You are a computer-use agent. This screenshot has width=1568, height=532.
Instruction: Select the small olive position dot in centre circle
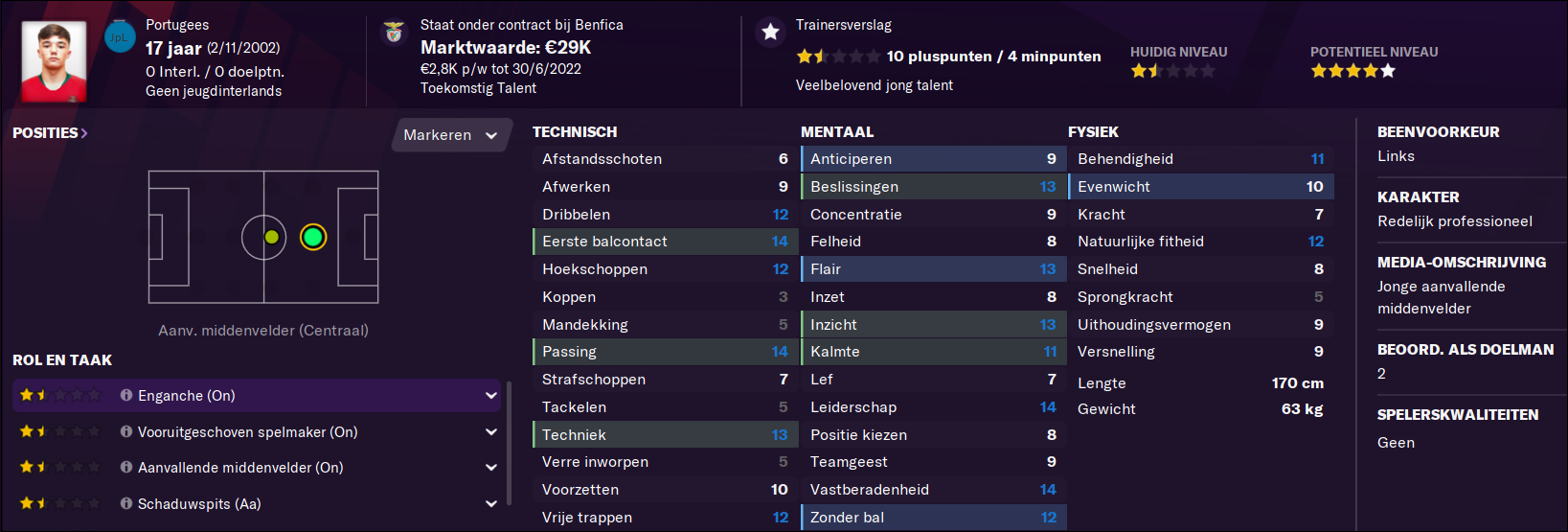coord(272,237)
